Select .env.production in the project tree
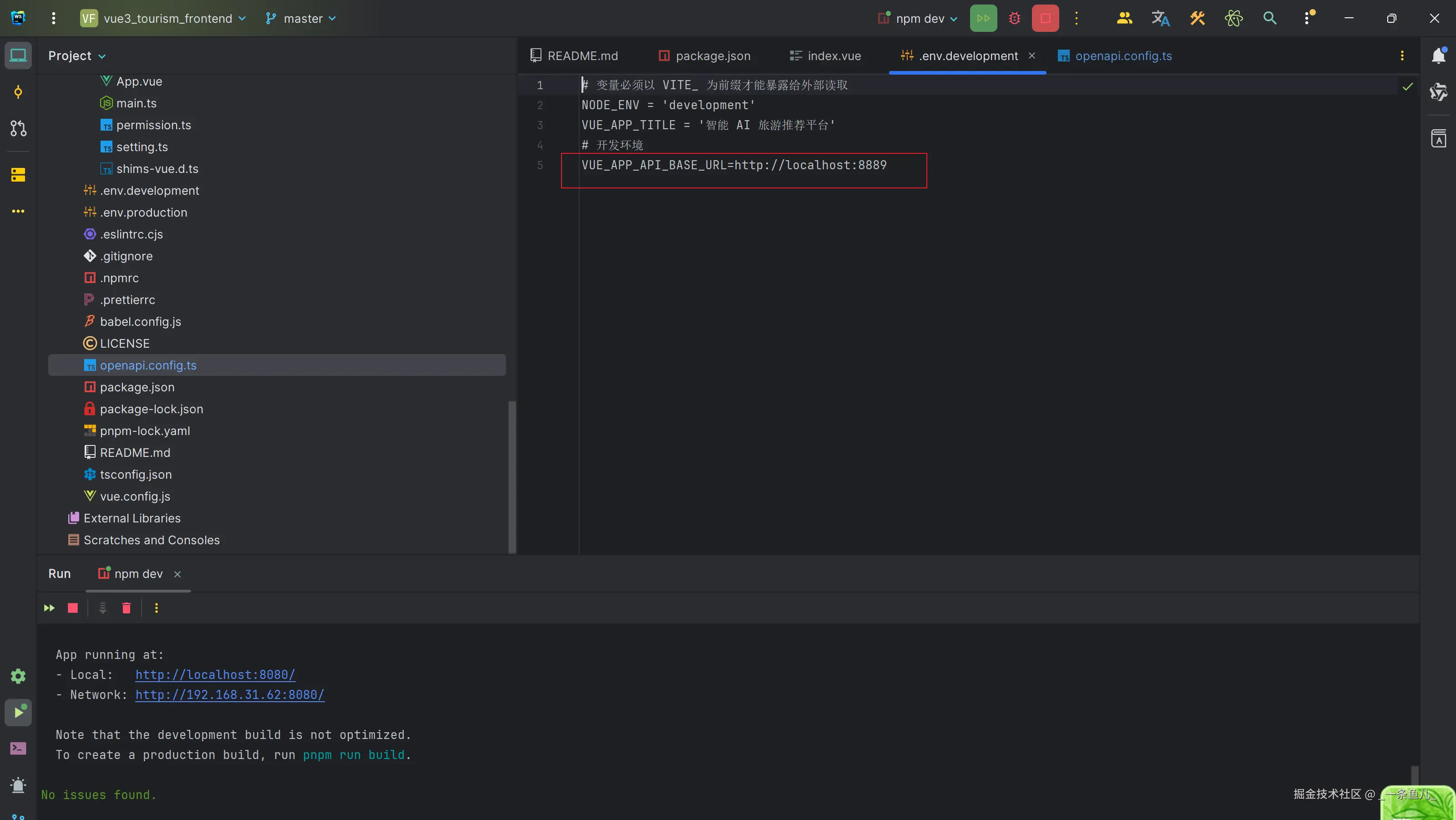1456x820 pixels. coord(144,213)
